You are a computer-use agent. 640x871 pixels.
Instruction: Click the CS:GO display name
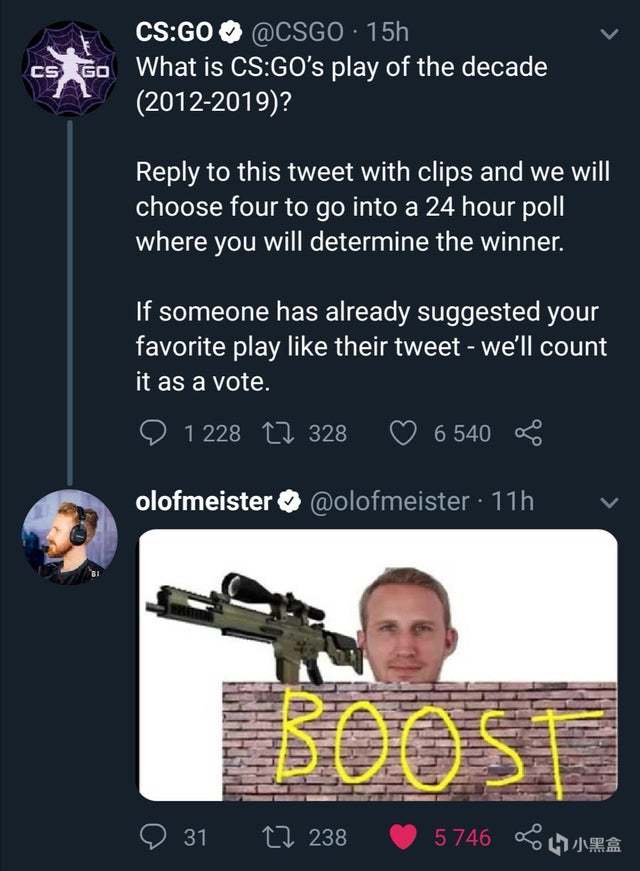pyautogui.click(x=175, y=32)
